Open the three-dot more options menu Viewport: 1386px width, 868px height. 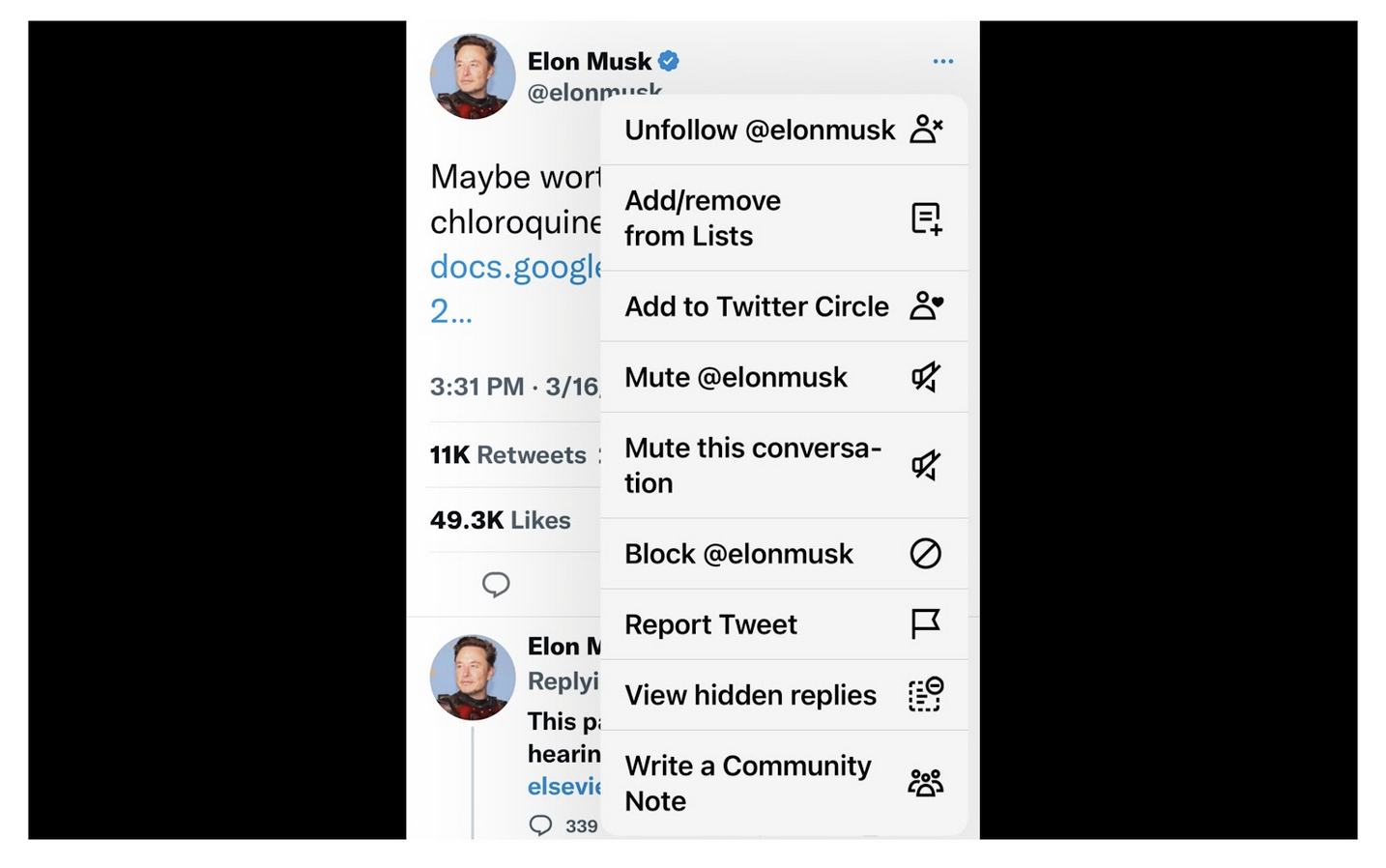pos(943,61)
